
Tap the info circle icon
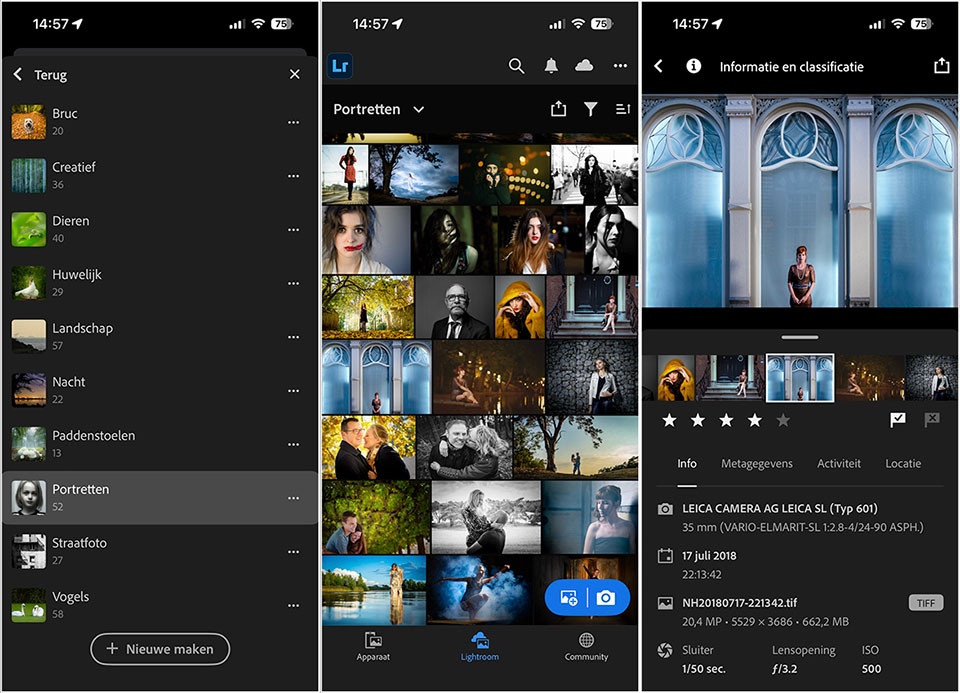[x=693, y=66]
